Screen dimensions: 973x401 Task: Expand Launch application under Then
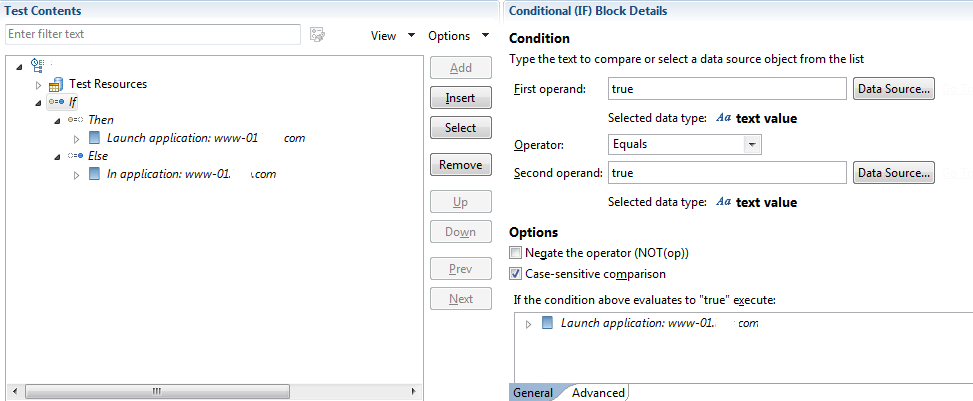(77, 138)
